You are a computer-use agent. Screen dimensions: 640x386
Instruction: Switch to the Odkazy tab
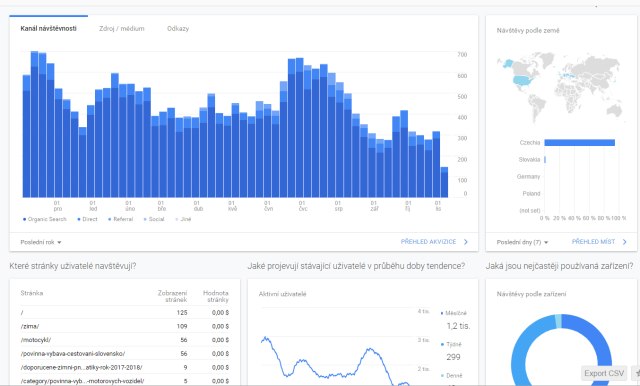(178, 29)
